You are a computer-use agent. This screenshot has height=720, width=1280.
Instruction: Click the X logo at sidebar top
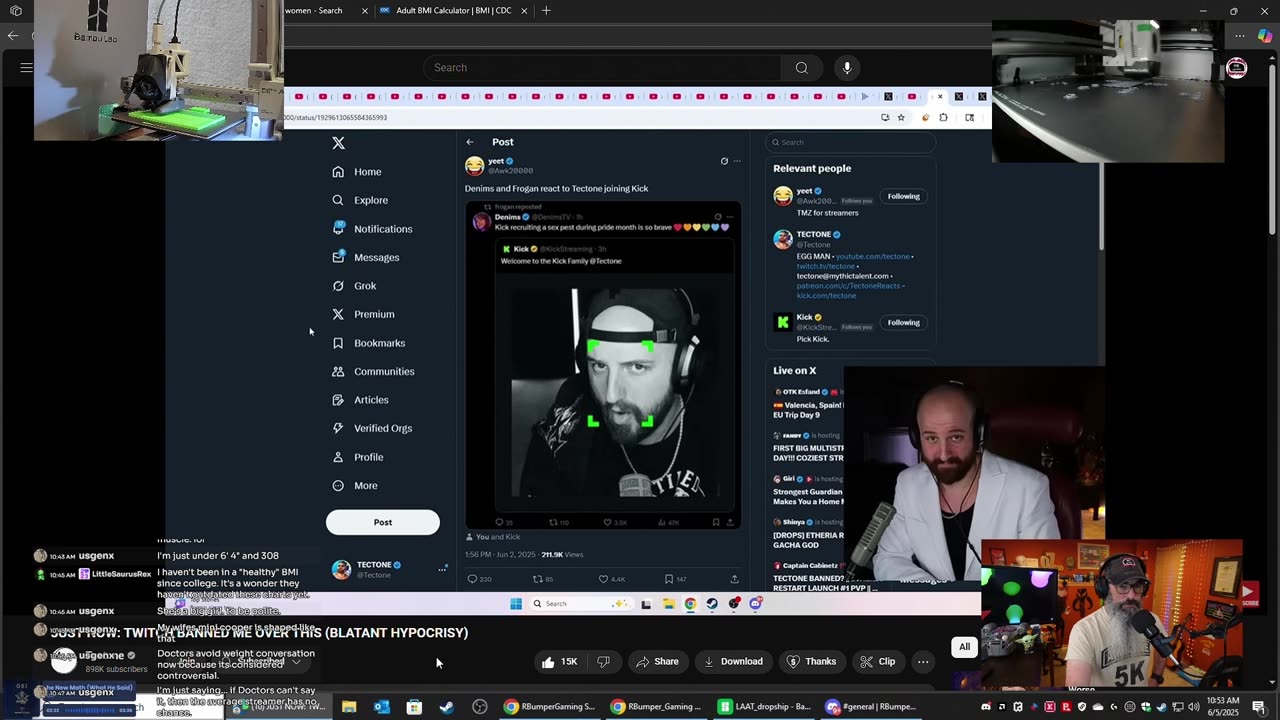338,143
